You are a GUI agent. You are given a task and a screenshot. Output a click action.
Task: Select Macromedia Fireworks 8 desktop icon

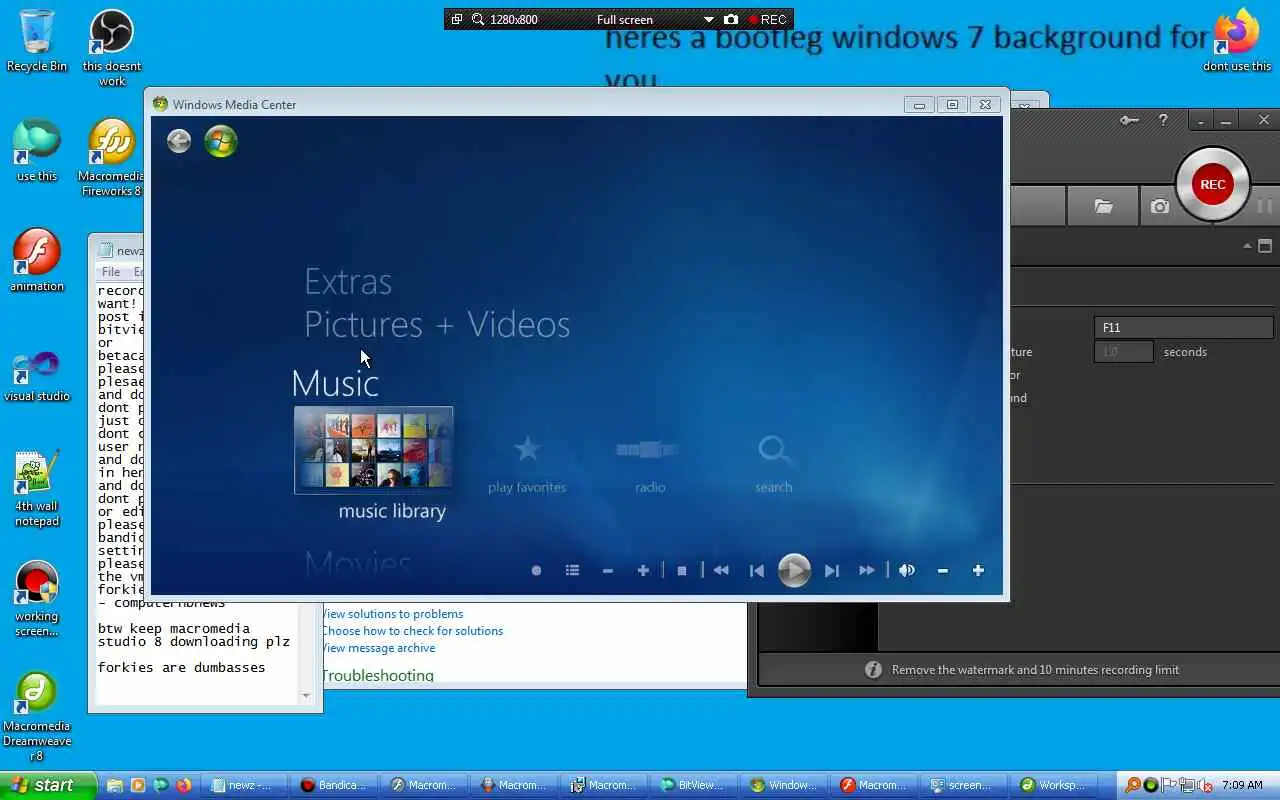pos(112,157)
